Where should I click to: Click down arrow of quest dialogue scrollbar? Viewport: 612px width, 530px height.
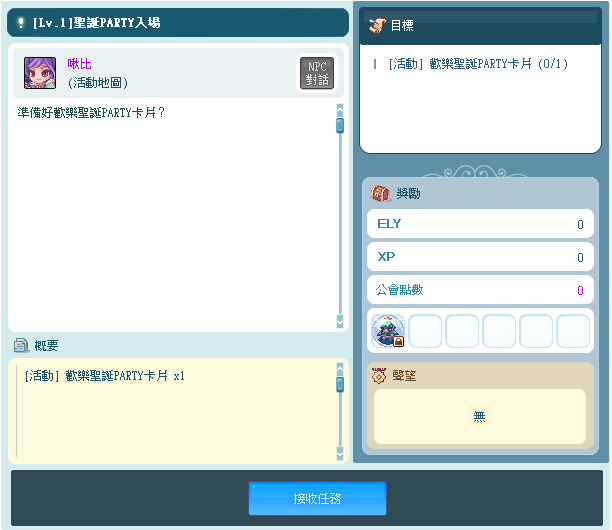(x=340, y=321)
